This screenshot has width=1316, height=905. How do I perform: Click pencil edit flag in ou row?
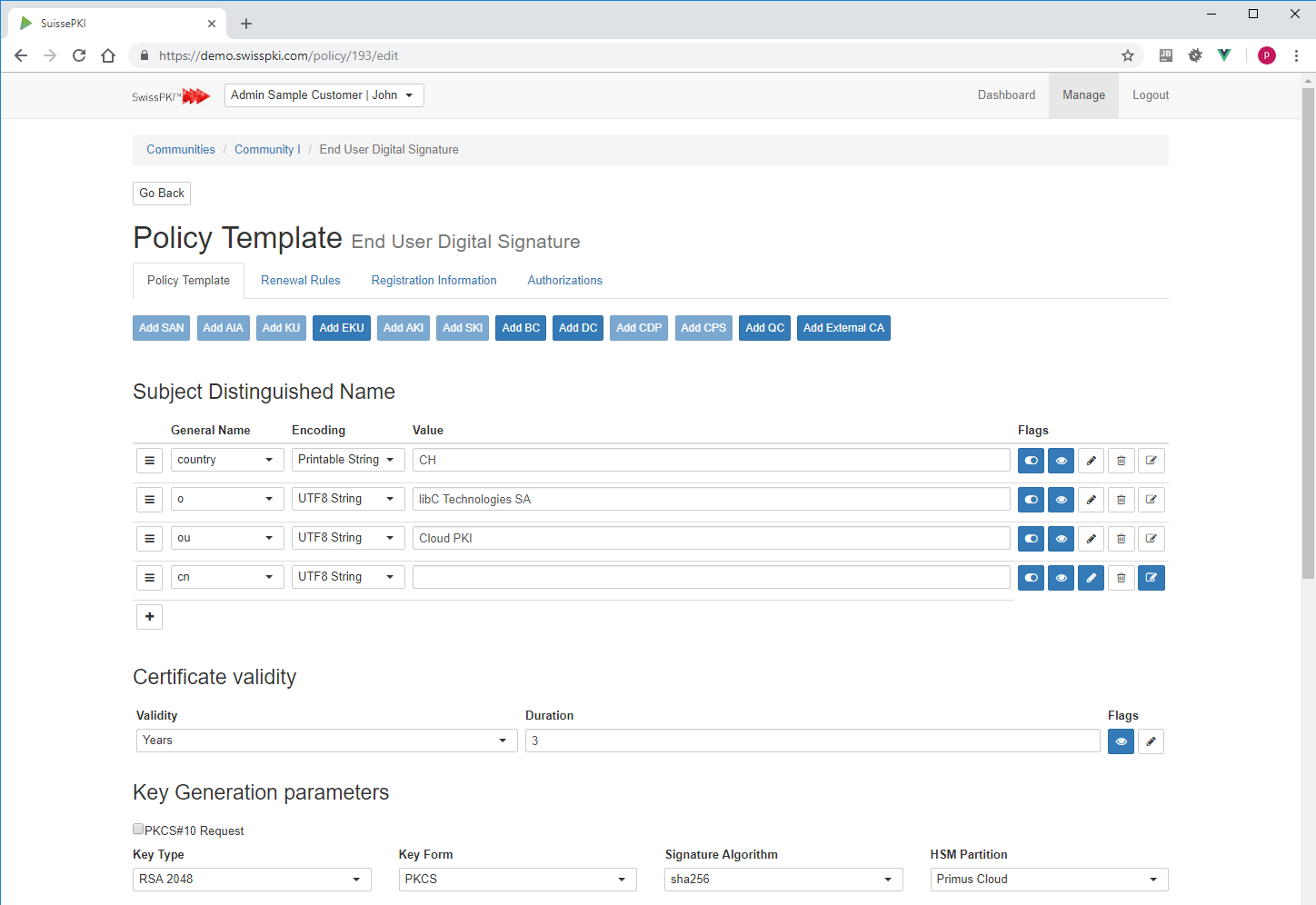click(1091, 539)
